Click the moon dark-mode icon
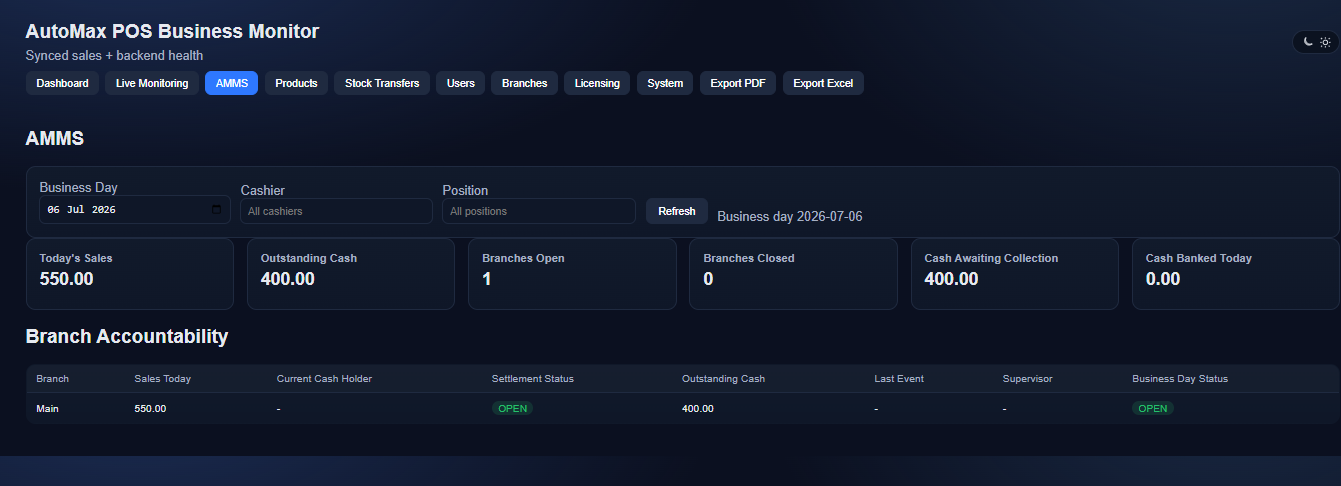 [1308, 42]
